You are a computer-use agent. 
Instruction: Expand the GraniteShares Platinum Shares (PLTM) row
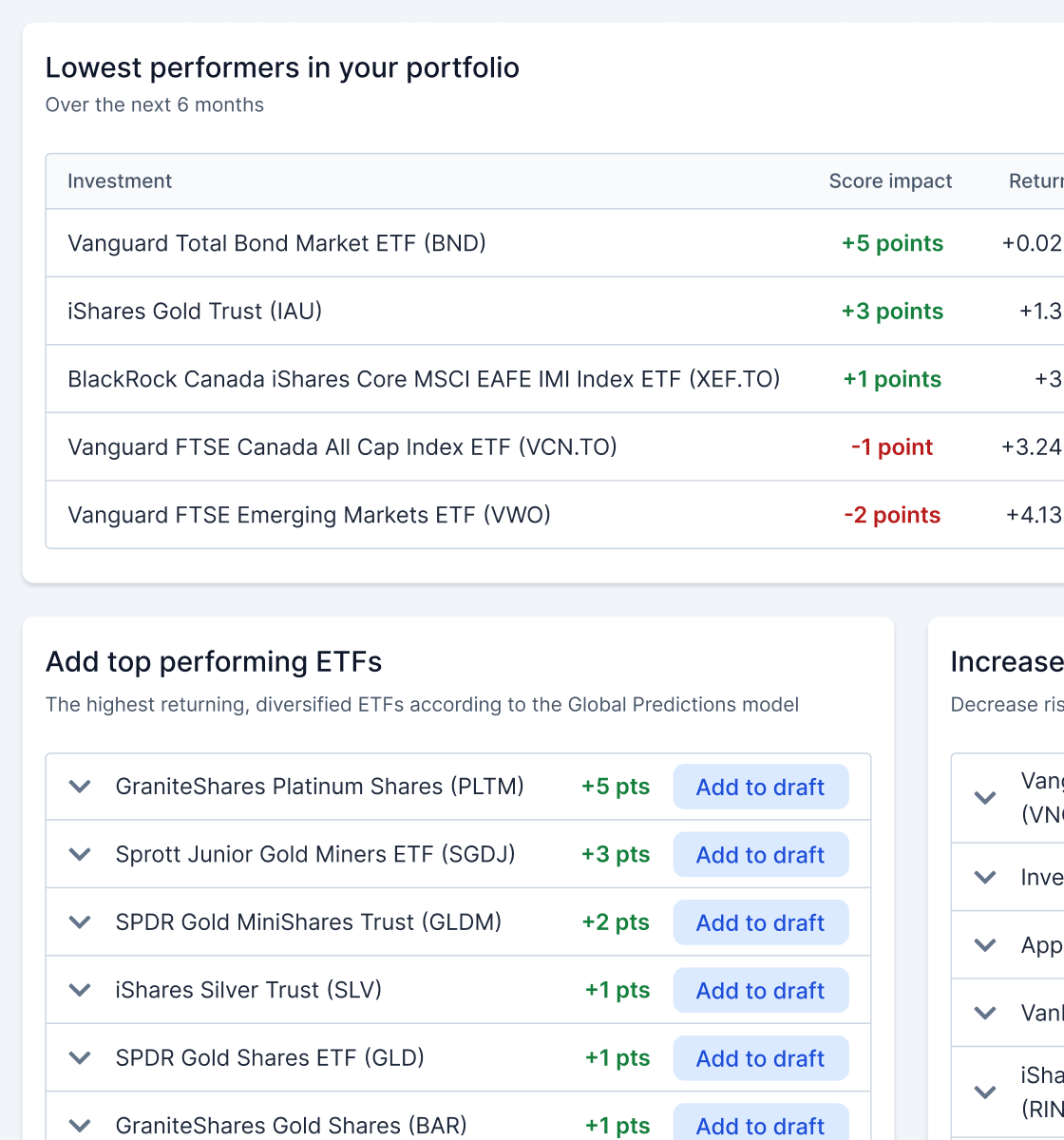click(x=81, y=787)
